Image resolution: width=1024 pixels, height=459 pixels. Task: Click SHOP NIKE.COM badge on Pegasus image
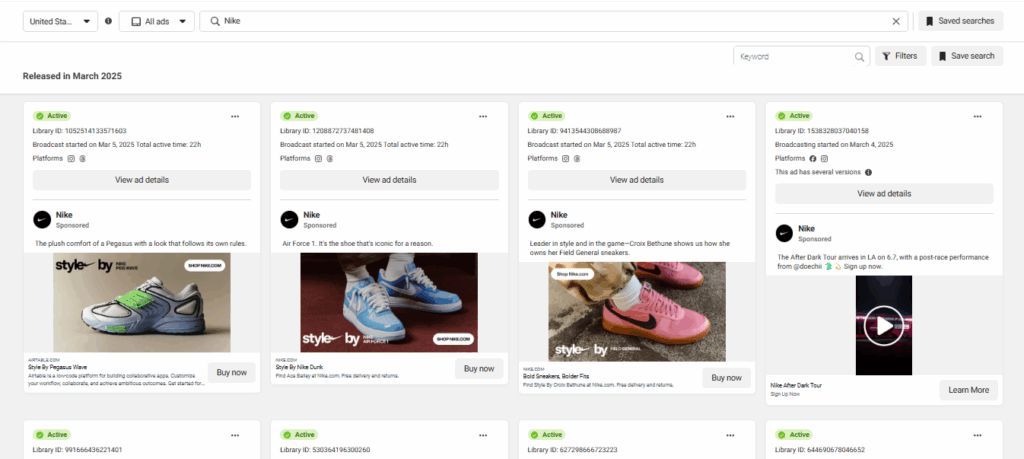pyautogui.click(x=205, y=266)
